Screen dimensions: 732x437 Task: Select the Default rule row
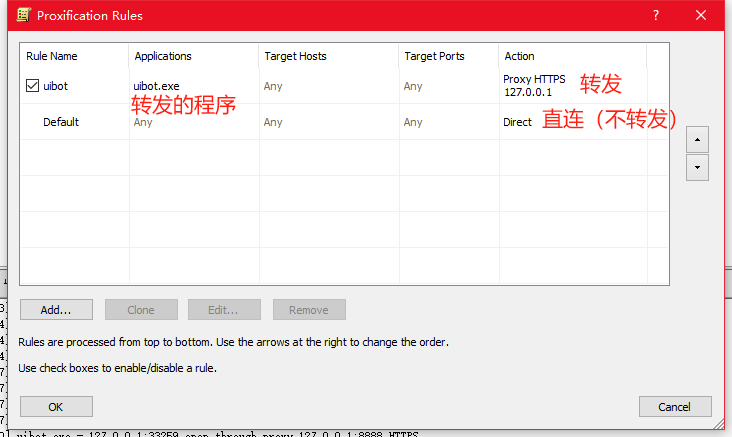point(61,122)
